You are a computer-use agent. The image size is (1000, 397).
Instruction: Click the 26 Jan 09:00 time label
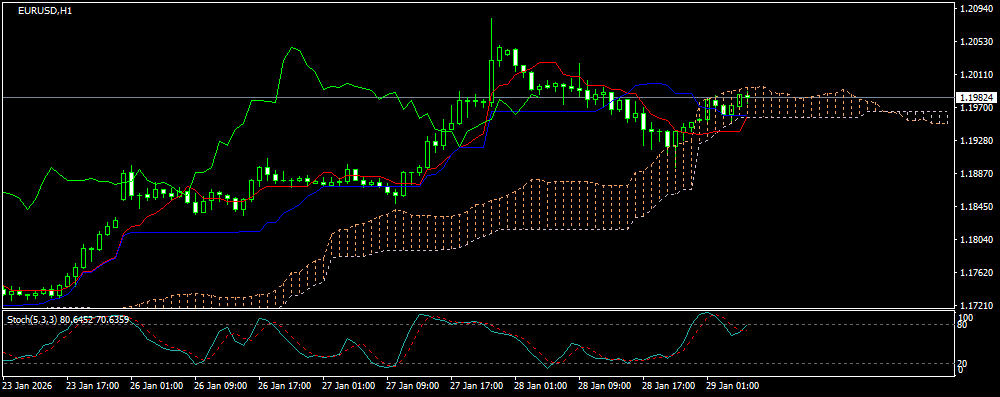221,386
